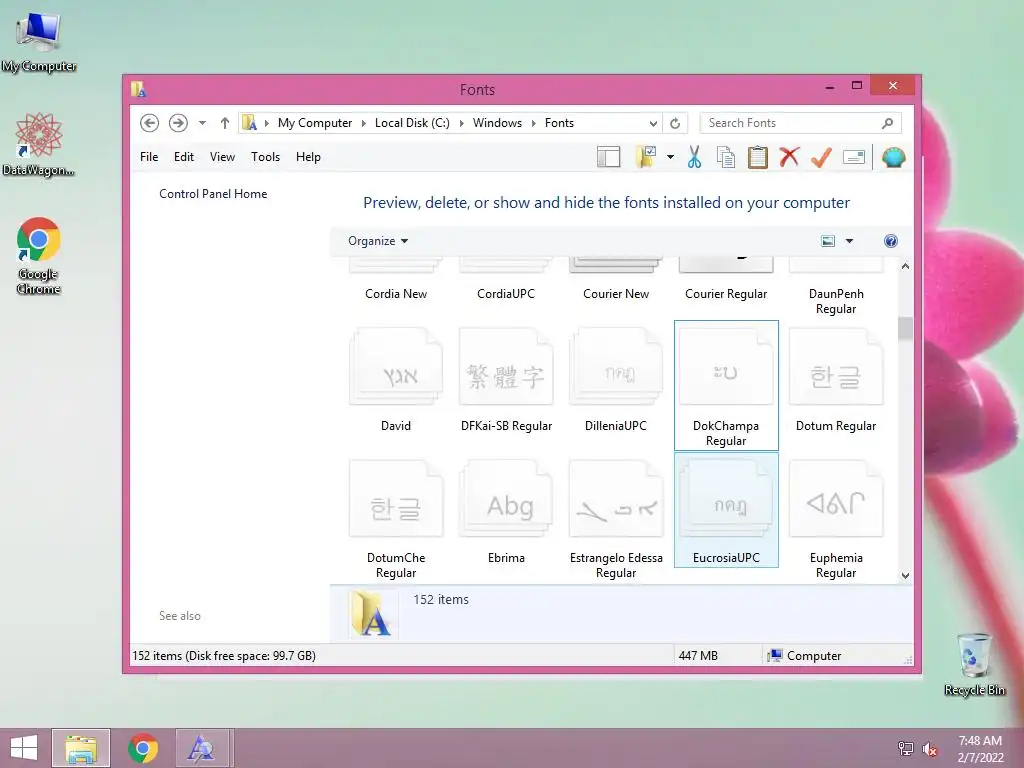1024x768 pixels.
Task: Expand the arrow after My Computer in path
Action: [x=364, y=123]
